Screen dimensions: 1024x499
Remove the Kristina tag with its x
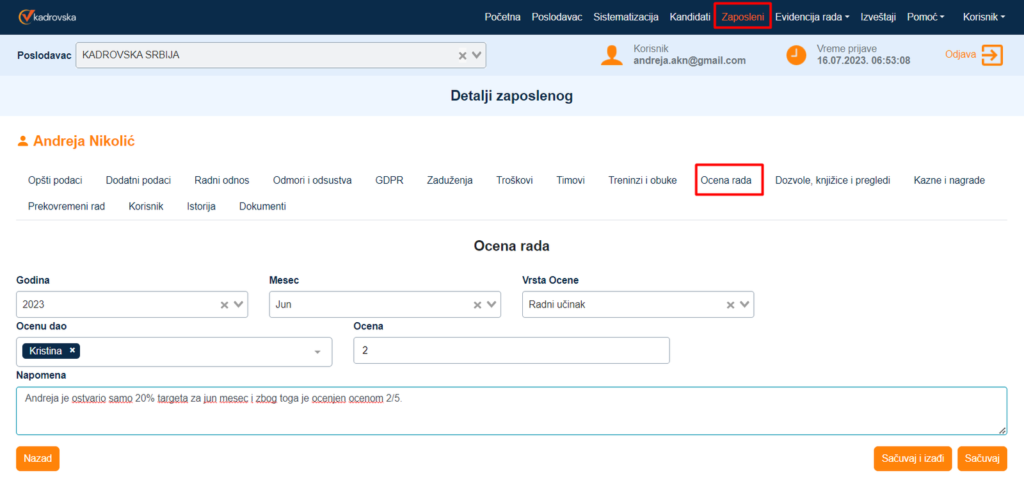click(x=73, y=351)
